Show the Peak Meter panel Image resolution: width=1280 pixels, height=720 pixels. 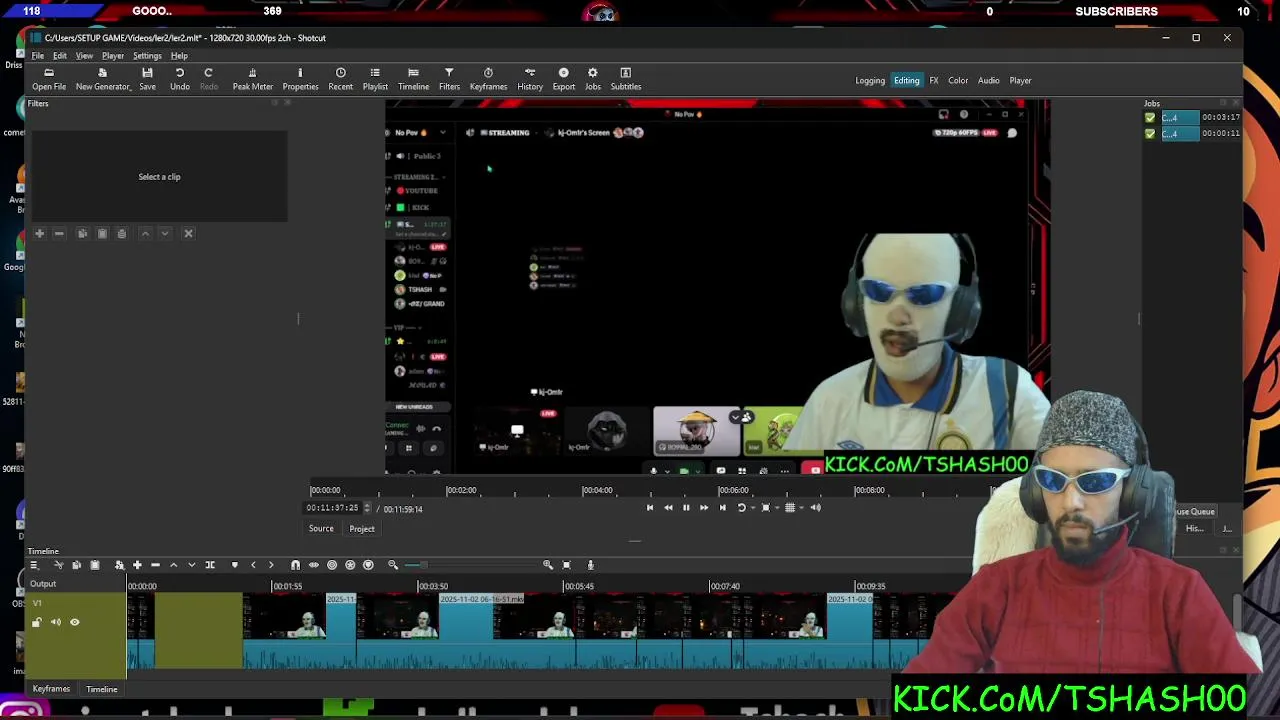click(253, 79)
